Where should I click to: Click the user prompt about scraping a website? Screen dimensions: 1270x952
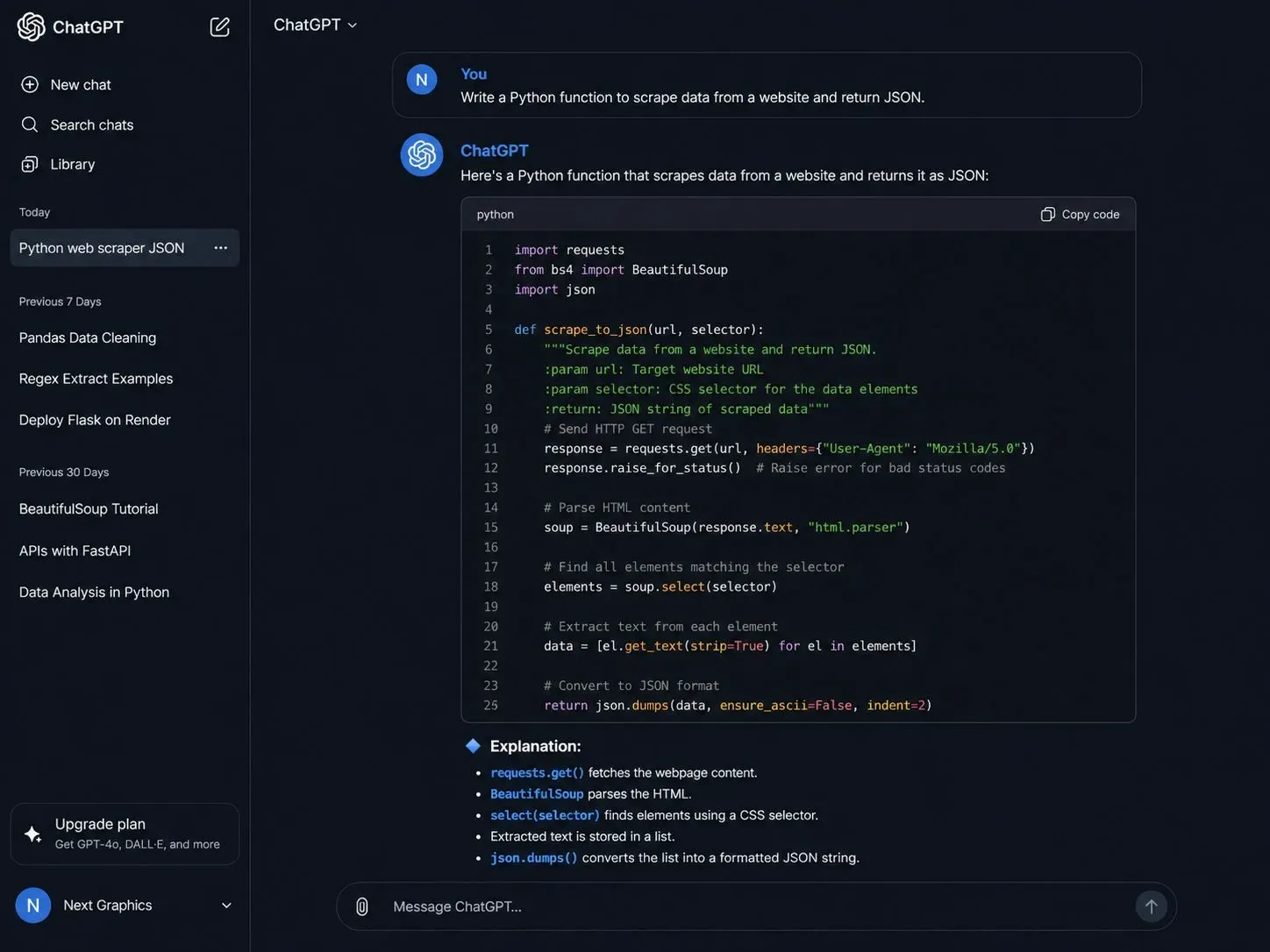click(x=692, y=97)
